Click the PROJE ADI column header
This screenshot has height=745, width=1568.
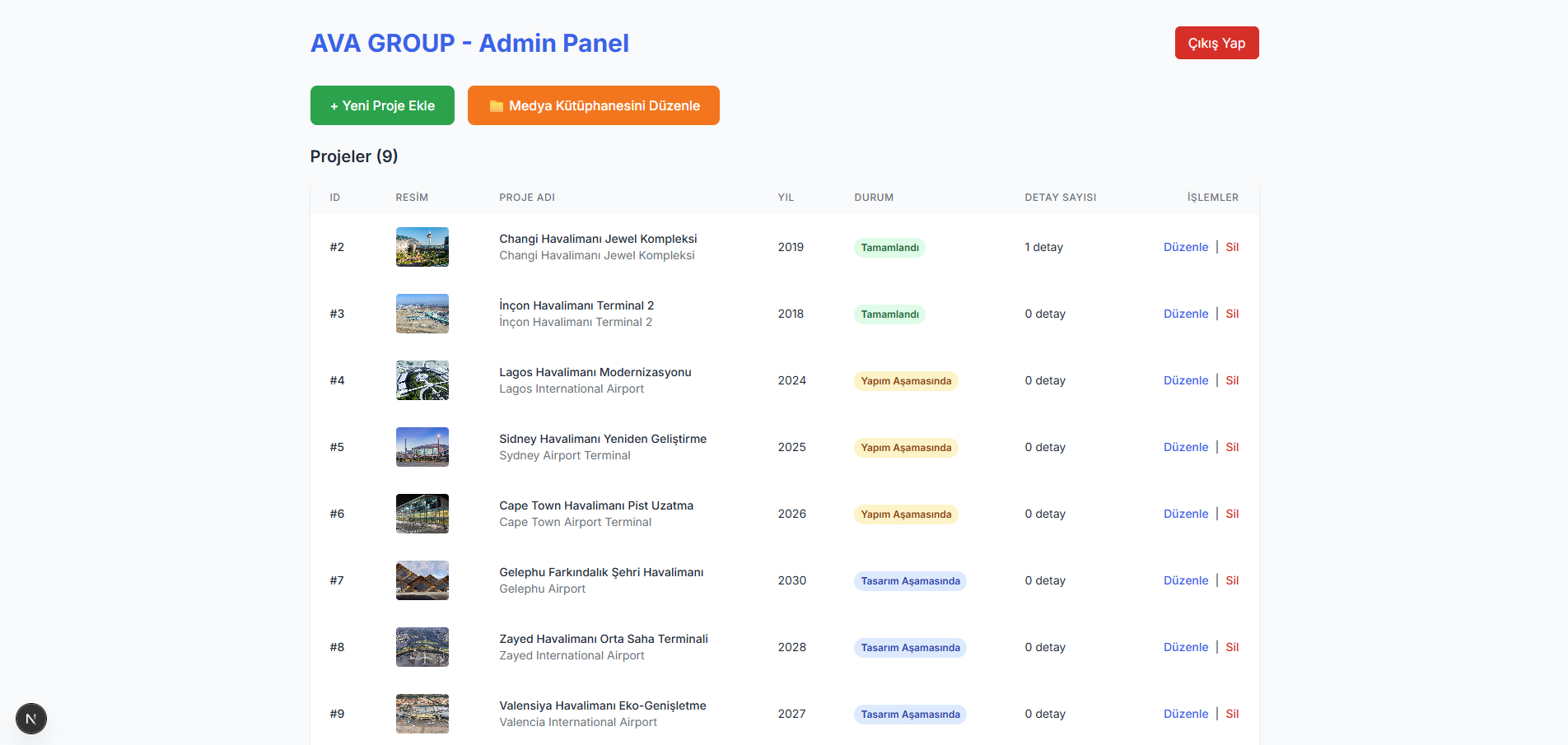pyautogui.click(x=527, y=198)
